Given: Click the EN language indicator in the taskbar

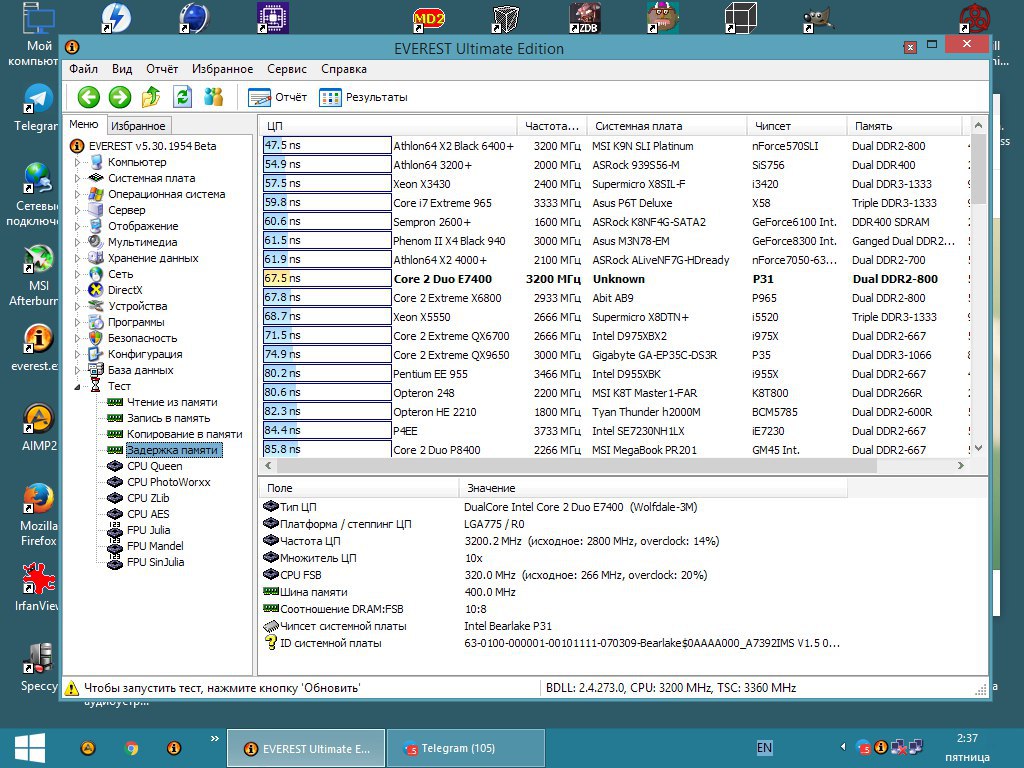Looking at the screenshot, I should [764, 748].
